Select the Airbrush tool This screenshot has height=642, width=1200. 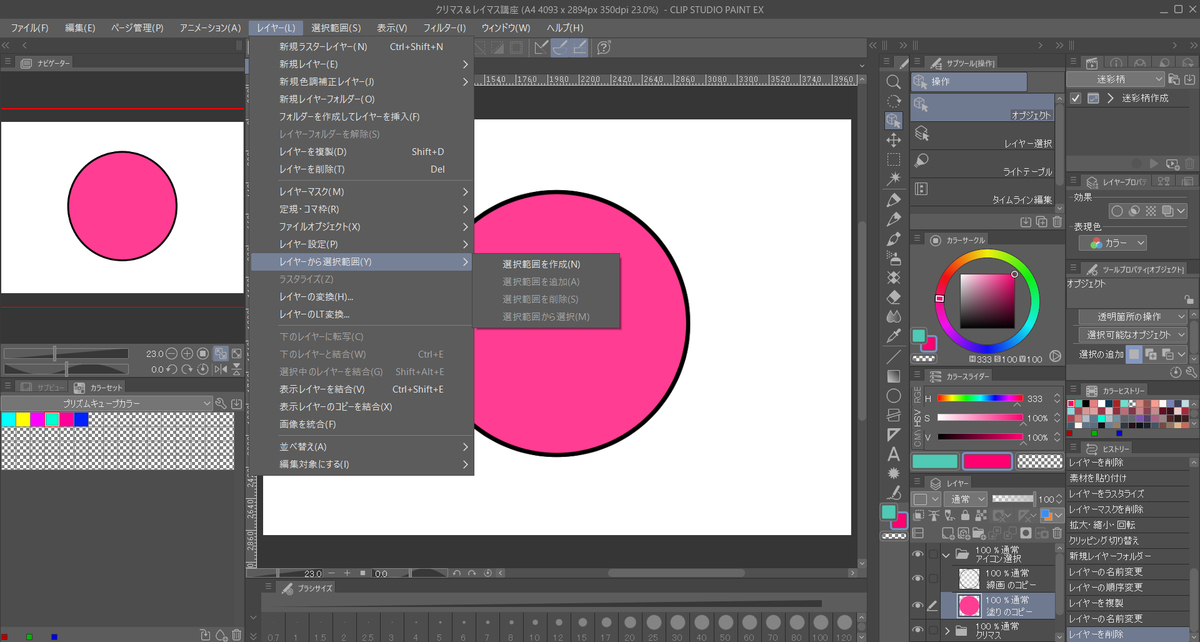893,257
